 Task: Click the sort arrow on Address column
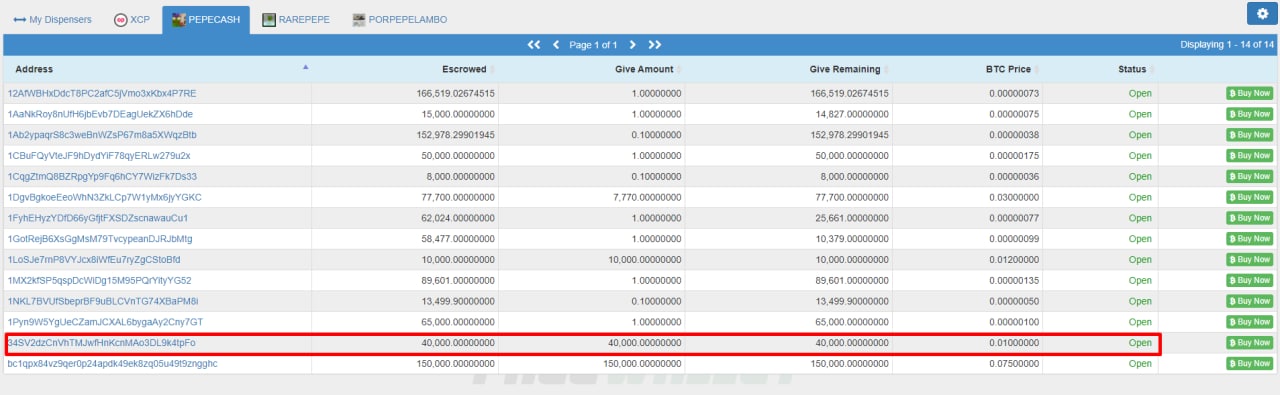[x=305, y=68]
